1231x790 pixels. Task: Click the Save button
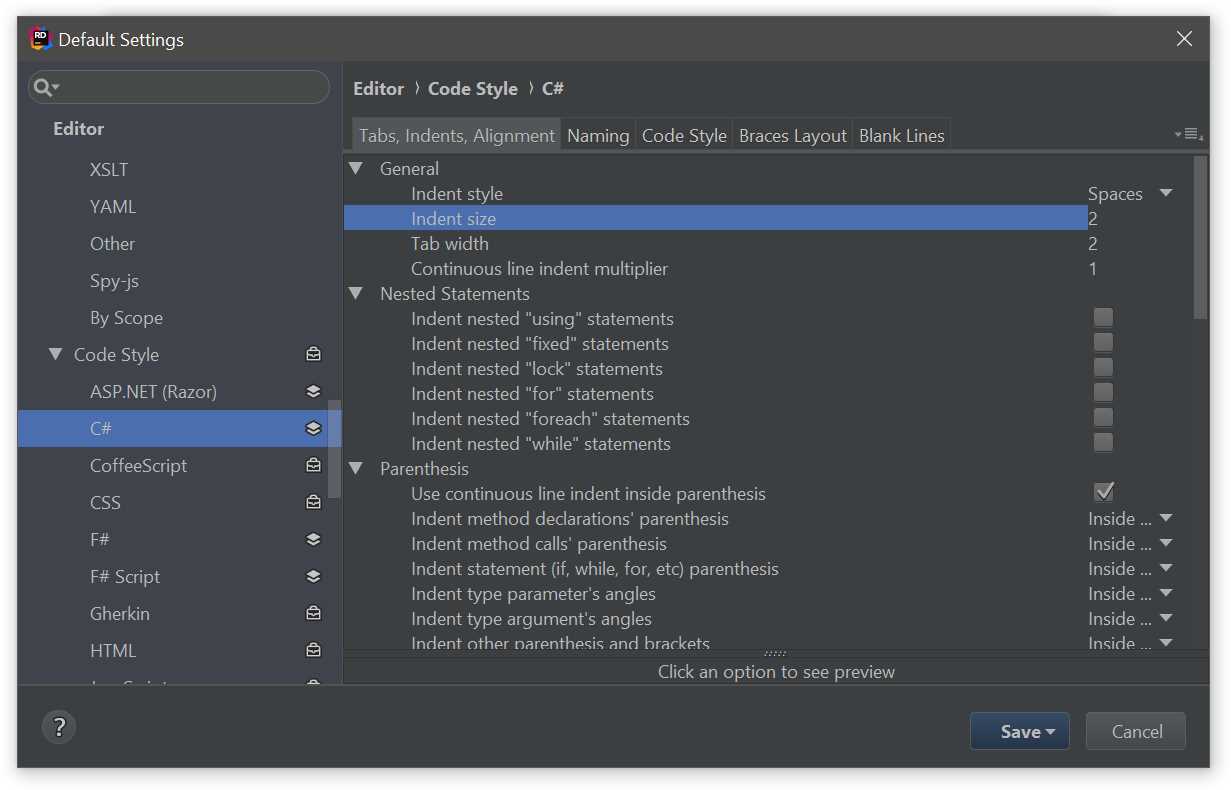click(x=1019, y=731)
